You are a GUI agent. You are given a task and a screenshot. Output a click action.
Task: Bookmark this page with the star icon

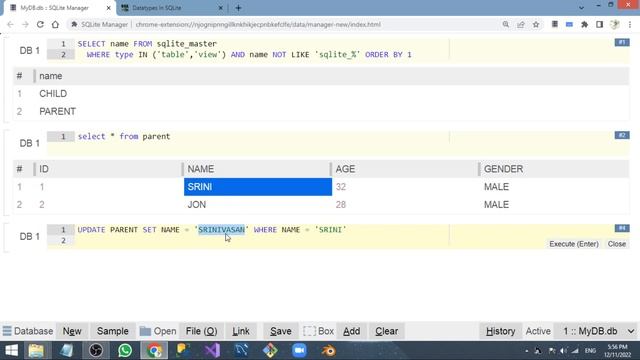click(x=536, y=24)
